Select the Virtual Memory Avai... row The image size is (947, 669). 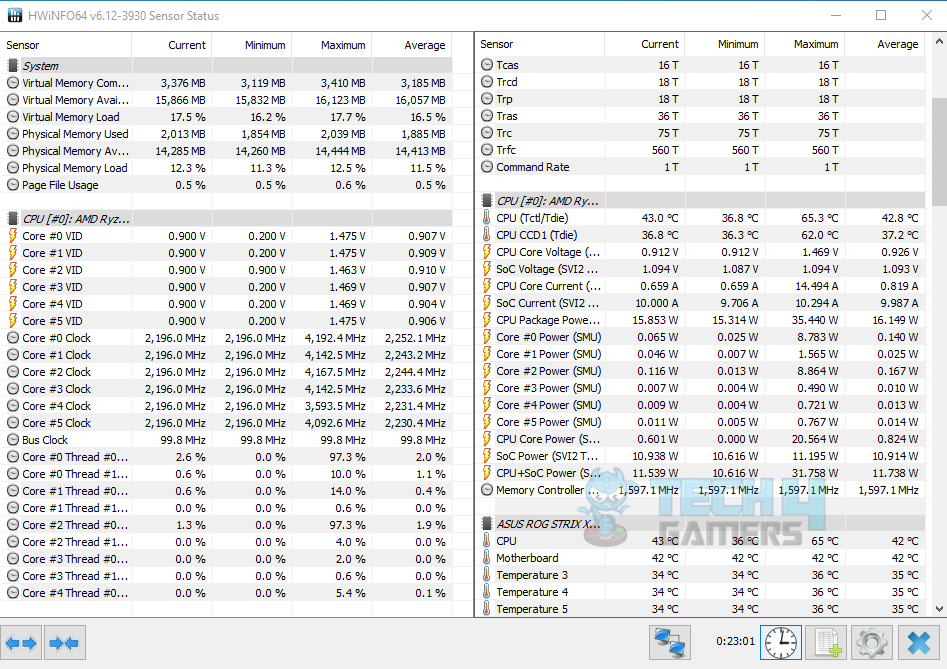226,100
